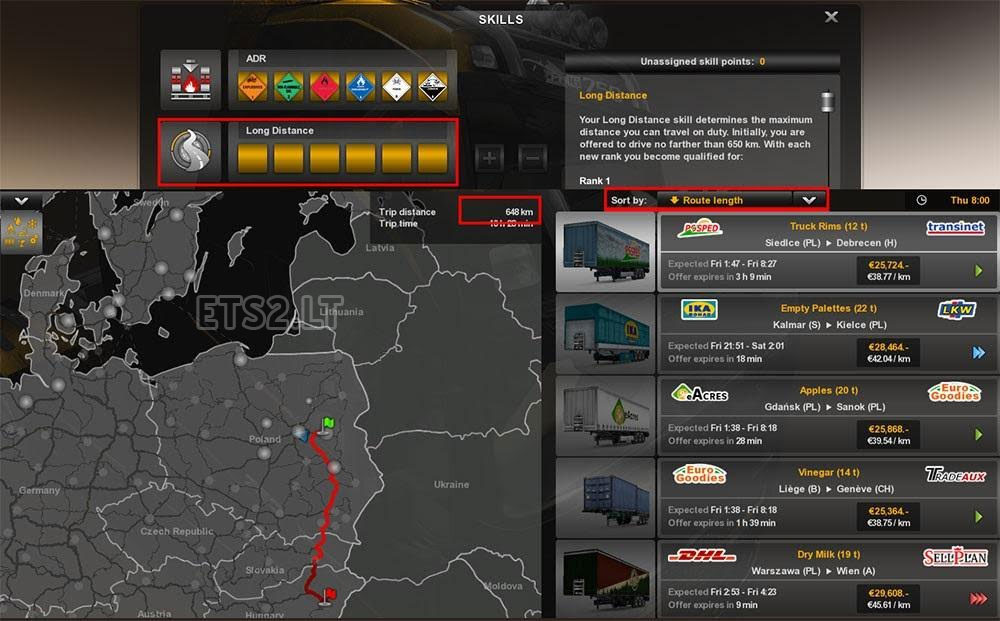1000x621 pixels.
Task: Select the Dry Milk trailer thumbnail
Action: [606, 579]
